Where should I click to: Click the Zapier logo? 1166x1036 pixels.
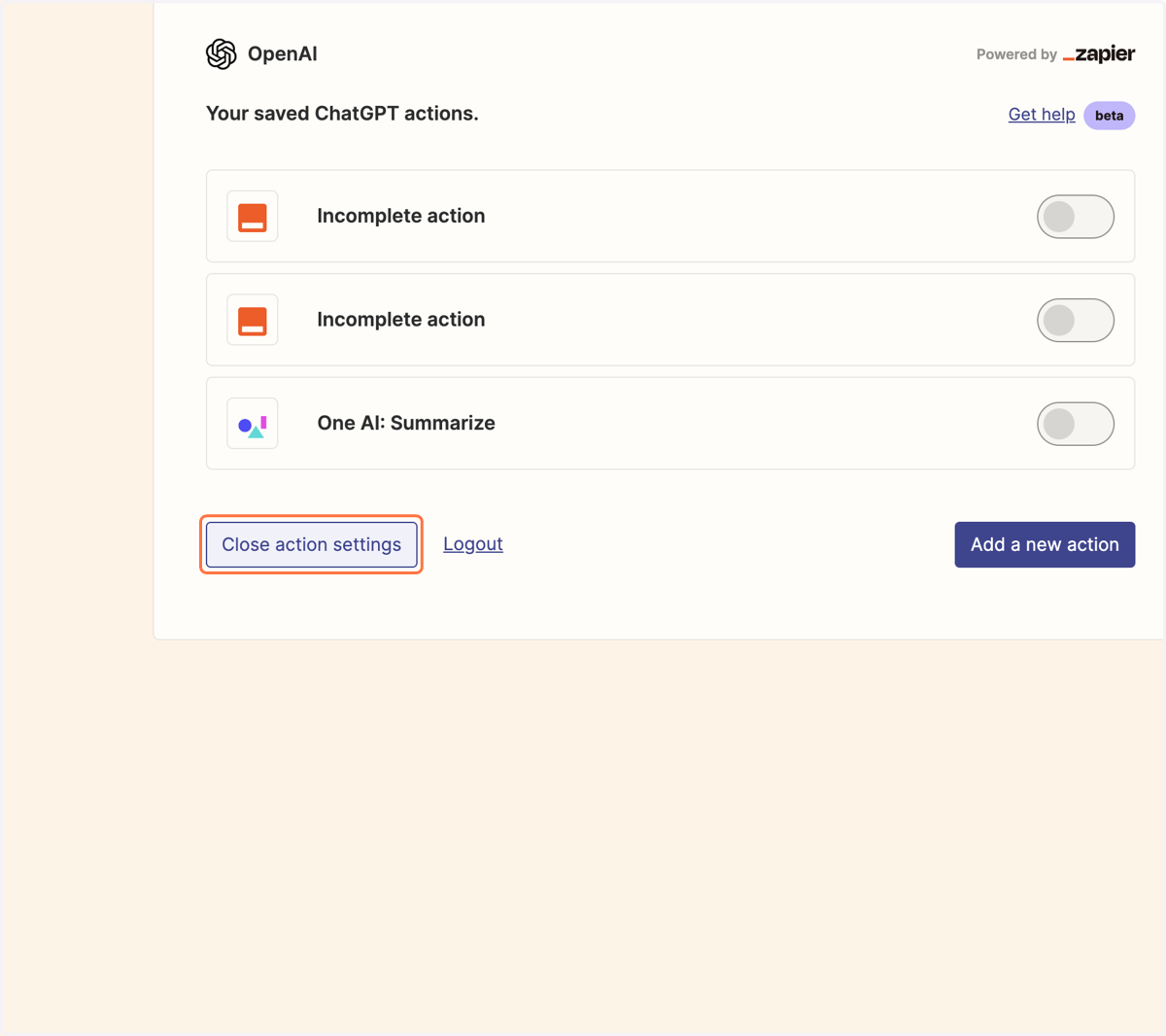[x=1099, y=54]
